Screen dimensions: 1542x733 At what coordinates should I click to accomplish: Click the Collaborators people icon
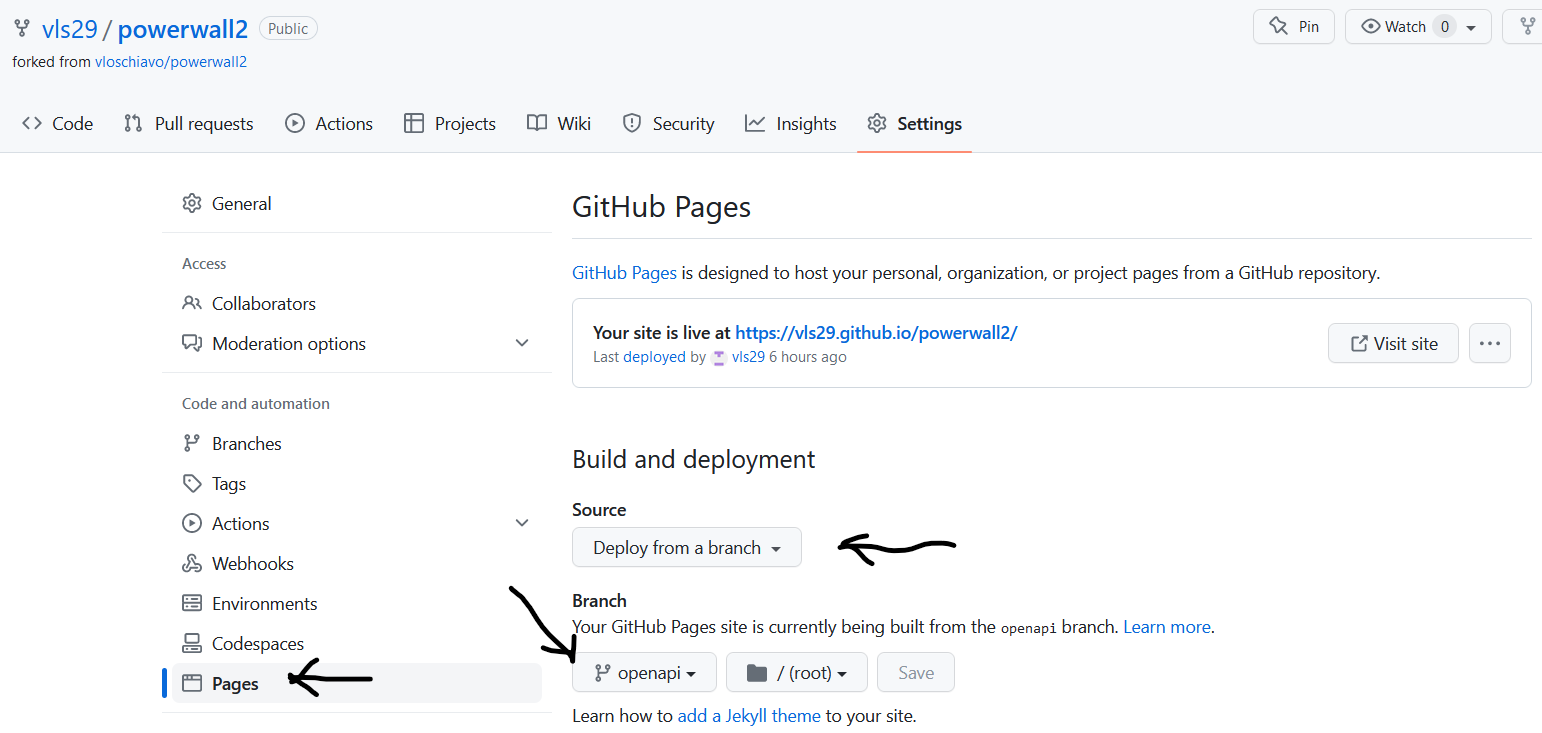(x=192, y=303)
